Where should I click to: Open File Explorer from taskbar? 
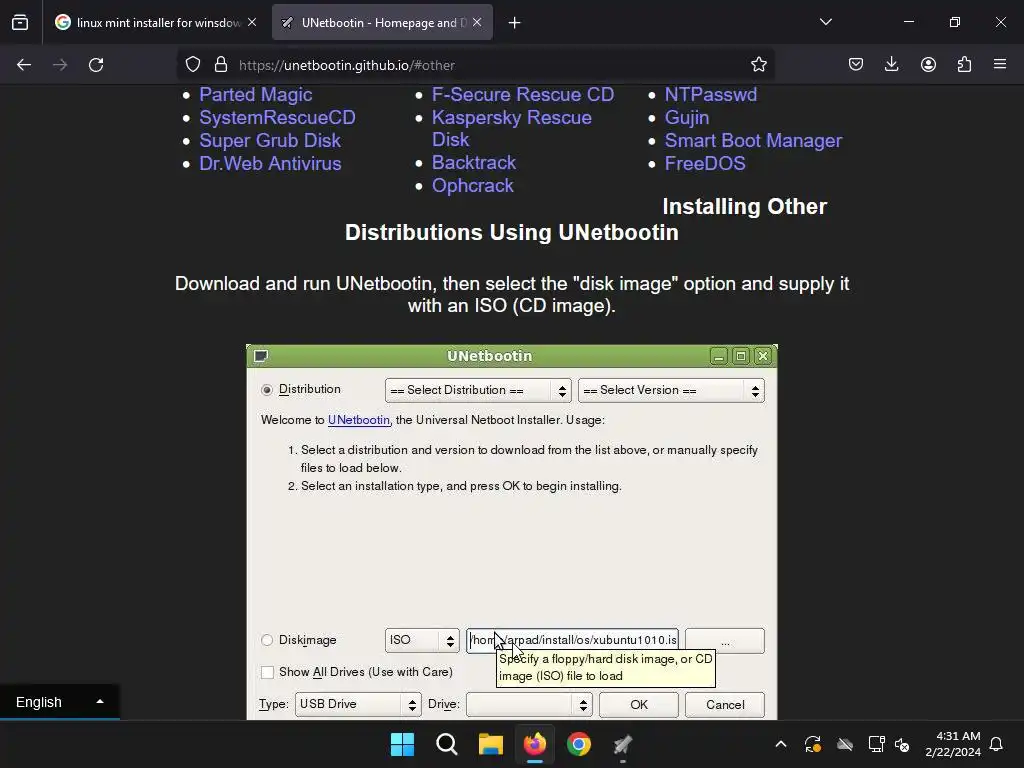[490, 744]
